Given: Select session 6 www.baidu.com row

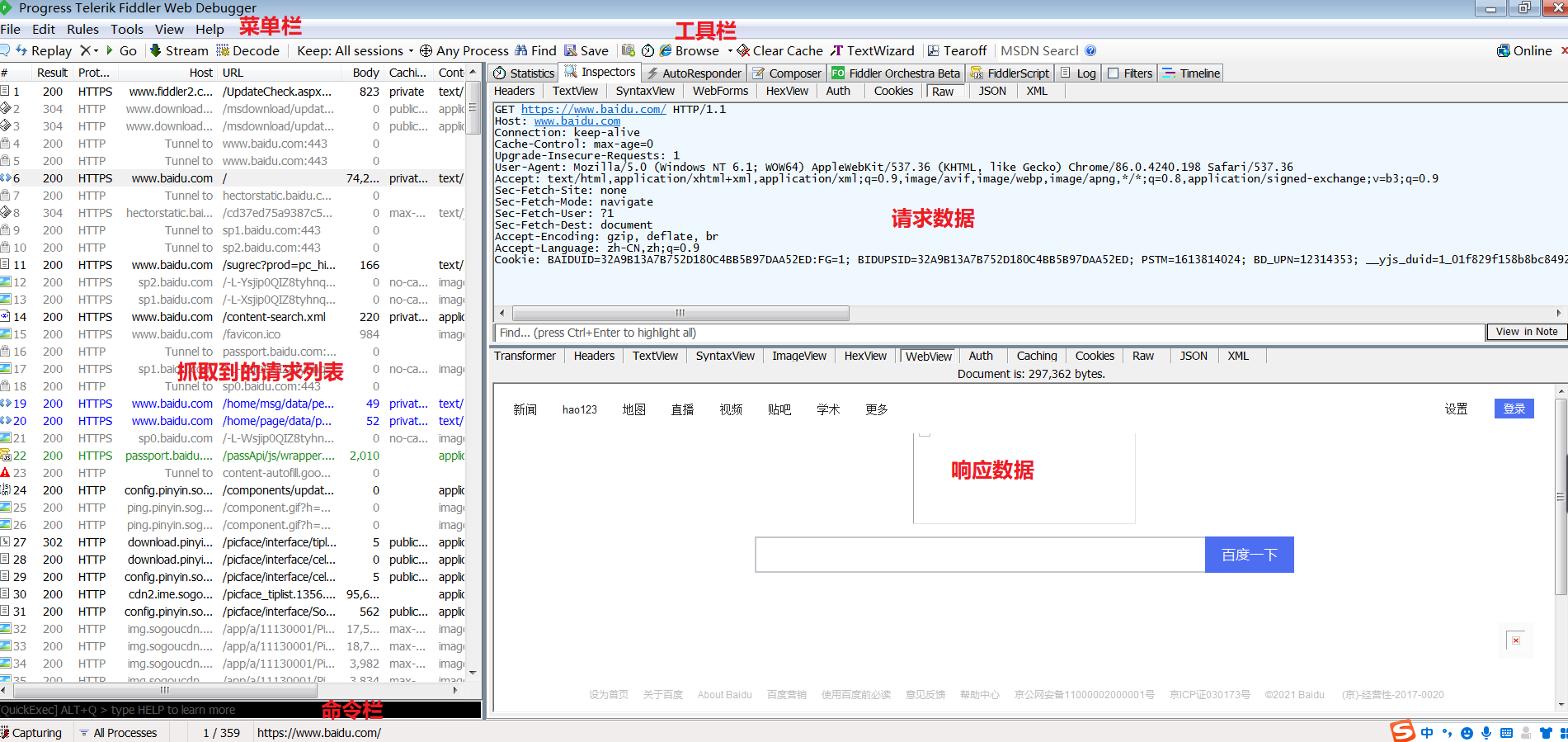Looking at the screenshot, I should [x=233, y=178].
